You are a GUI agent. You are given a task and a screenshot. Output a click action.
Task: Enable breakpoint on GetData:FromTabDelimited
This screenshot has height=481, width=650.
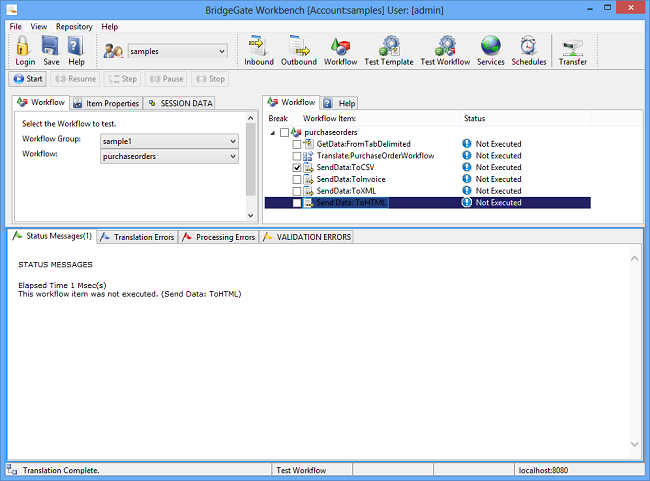[297, 144]
